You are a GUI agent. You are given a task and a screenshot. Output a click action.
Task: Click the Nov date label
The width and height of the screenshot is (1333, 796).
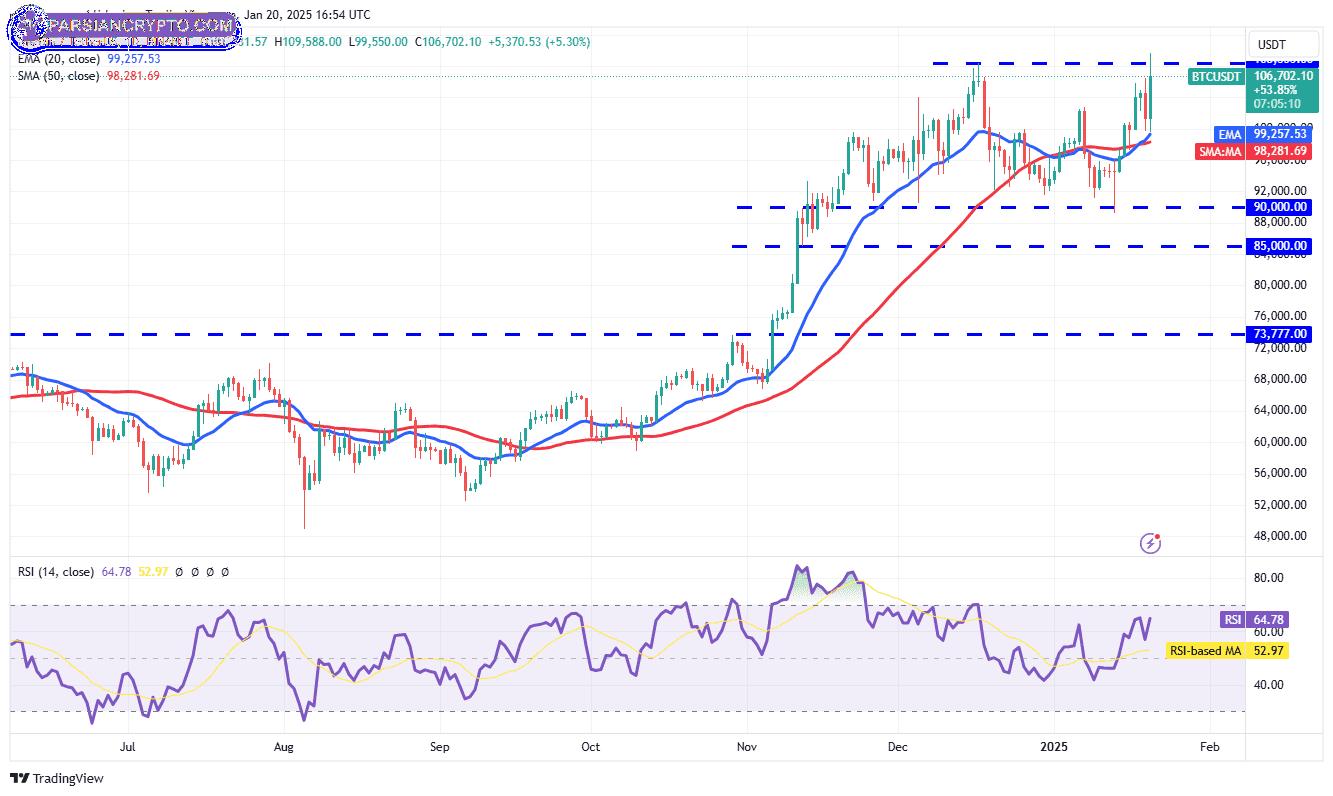746,747
